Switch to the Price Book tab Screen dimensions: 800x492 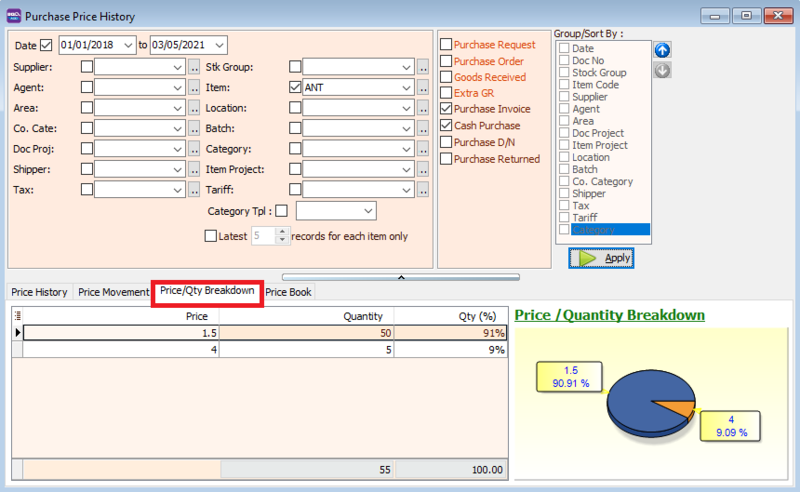click(288, 292)
